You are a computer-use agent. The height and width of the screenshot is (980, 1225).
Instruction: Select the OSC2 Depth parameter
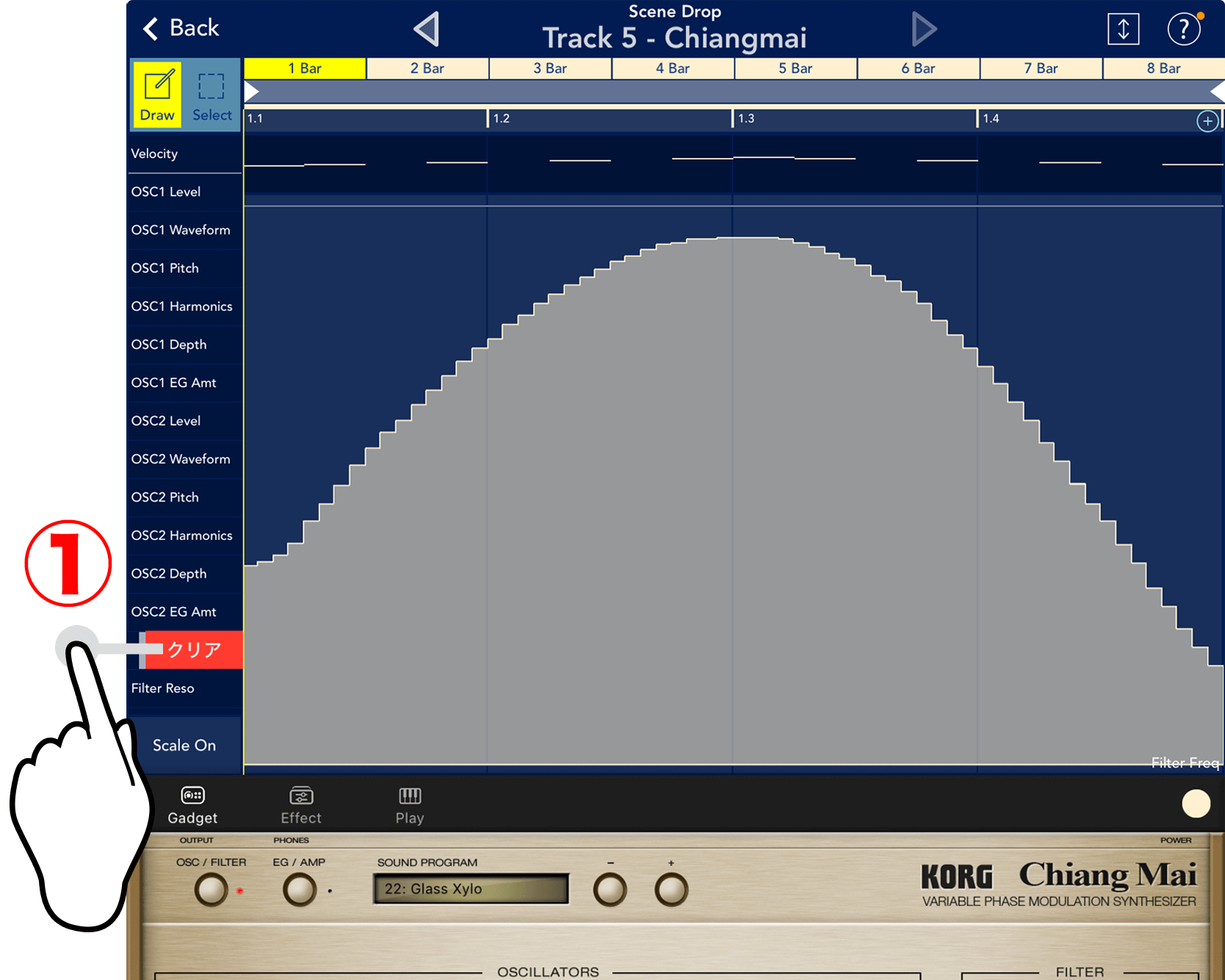(184, 574)
